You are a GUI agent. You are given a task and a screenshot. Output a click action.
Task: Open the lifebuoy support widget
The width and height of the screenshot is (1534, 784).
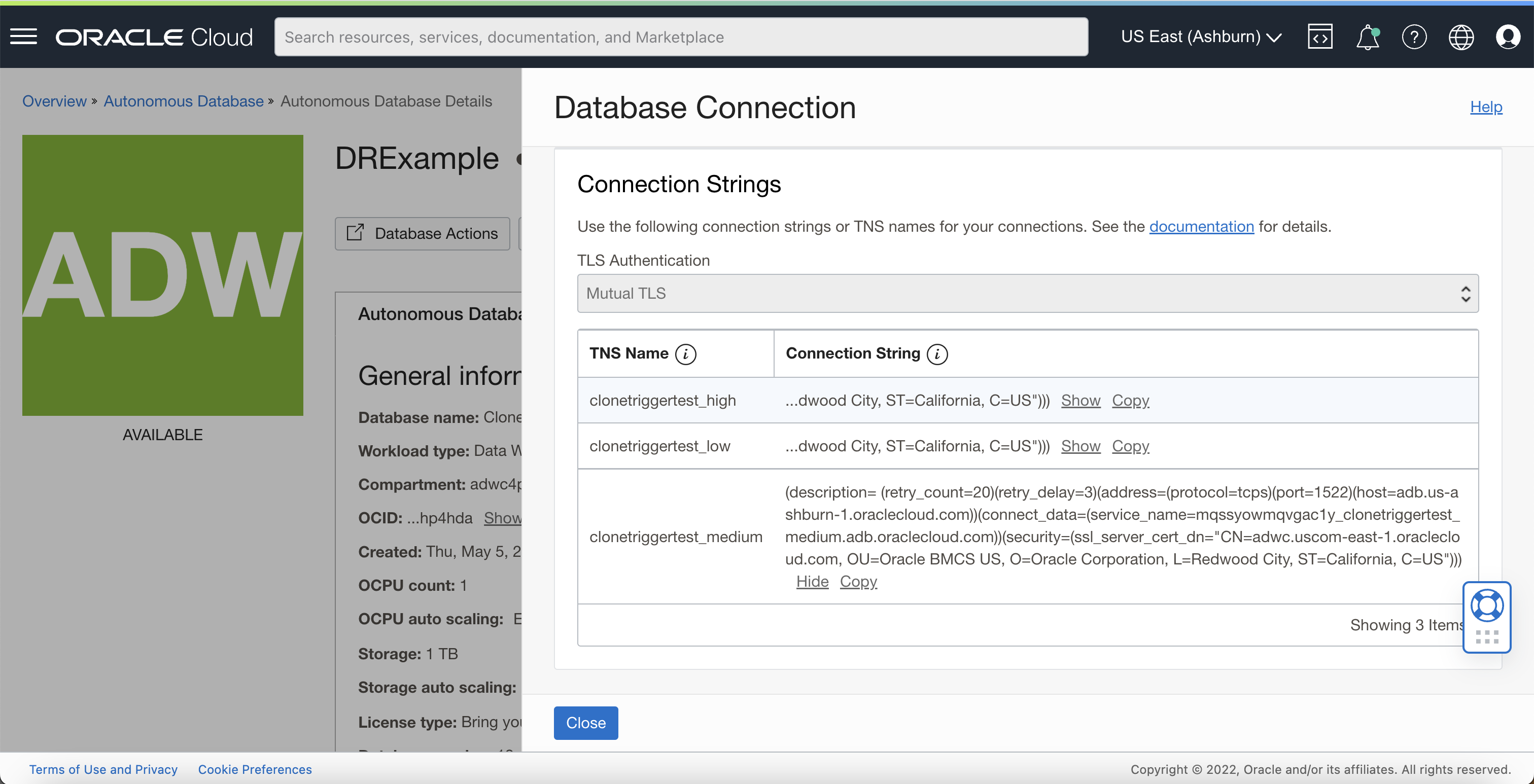click(1486, 606)
